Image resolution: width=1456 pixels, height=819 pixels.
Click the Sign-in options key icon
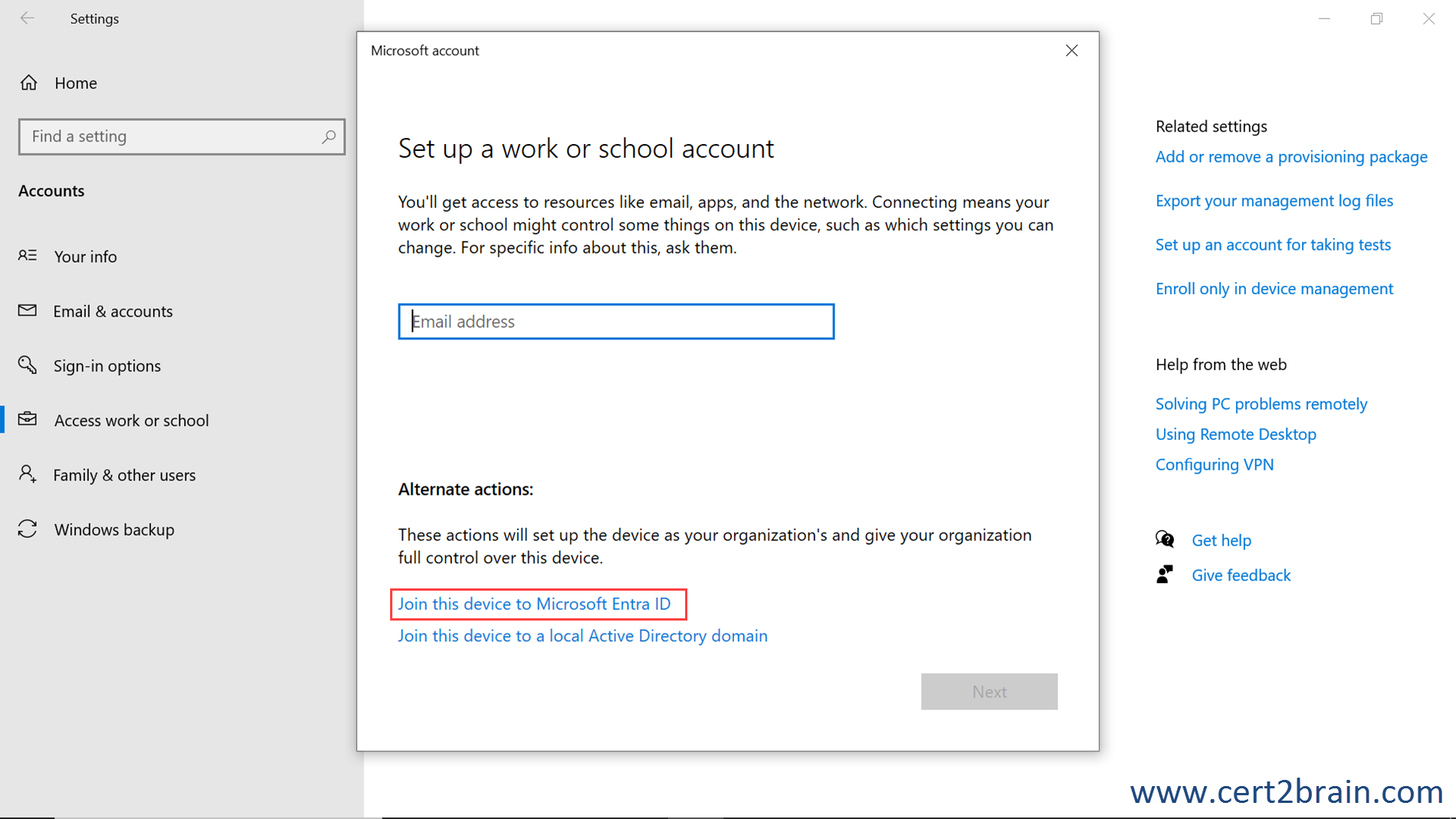pos(28,365)
